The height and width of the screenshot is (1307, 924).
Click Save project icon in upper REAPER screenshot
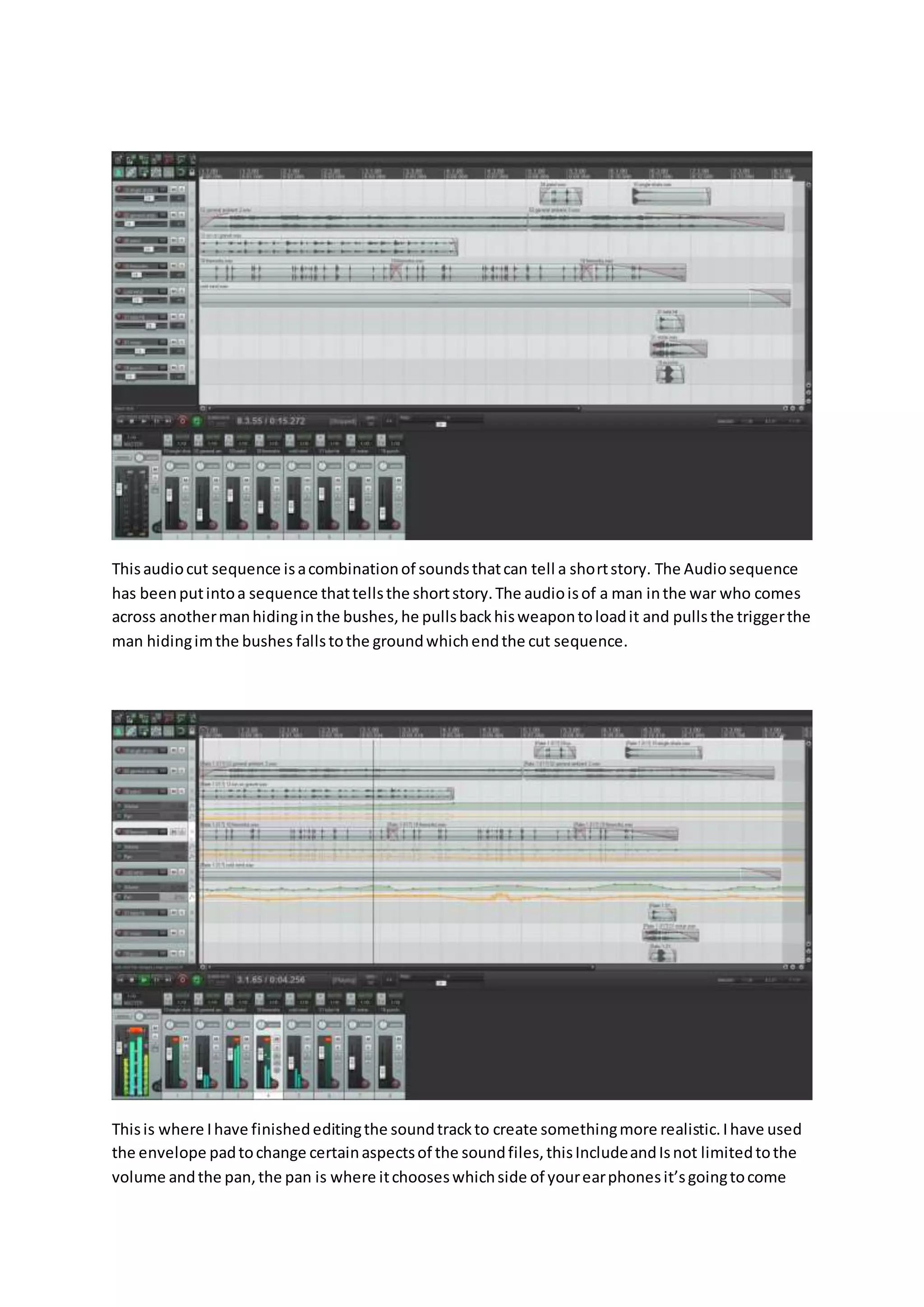coord(143,160)
